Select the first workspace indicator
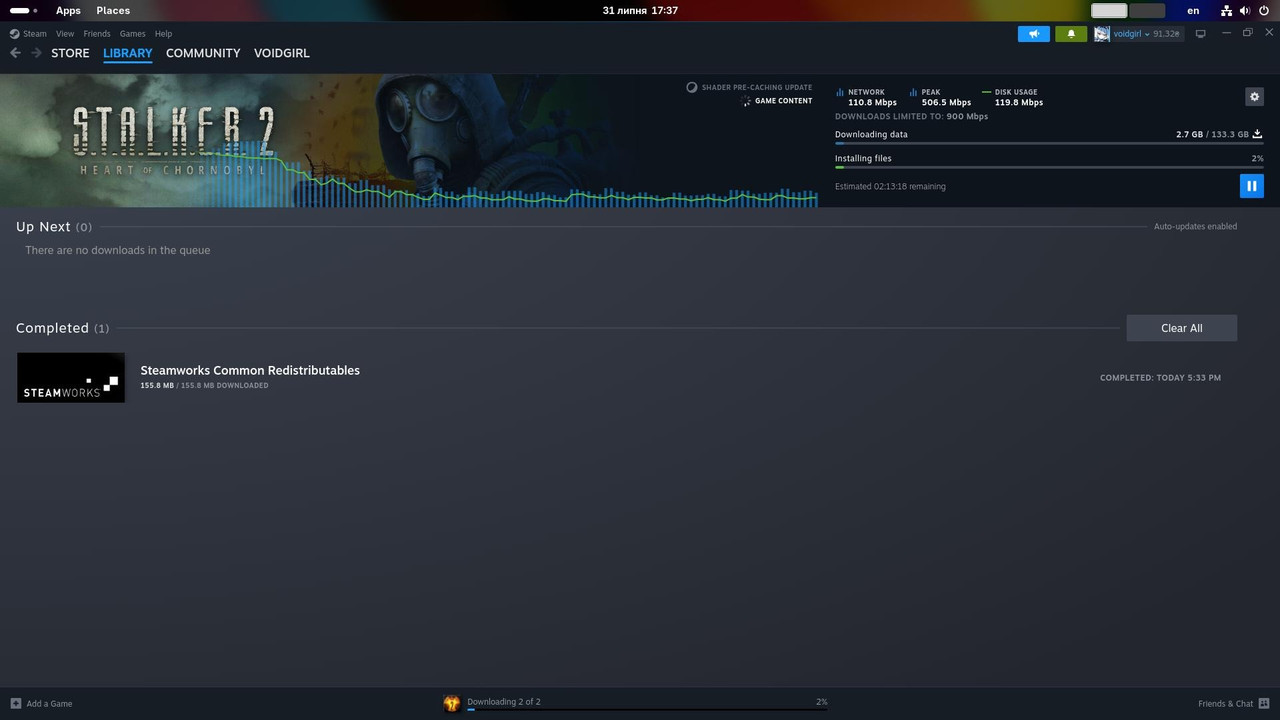The image size is (1280, 720). tap(1109, 10)
